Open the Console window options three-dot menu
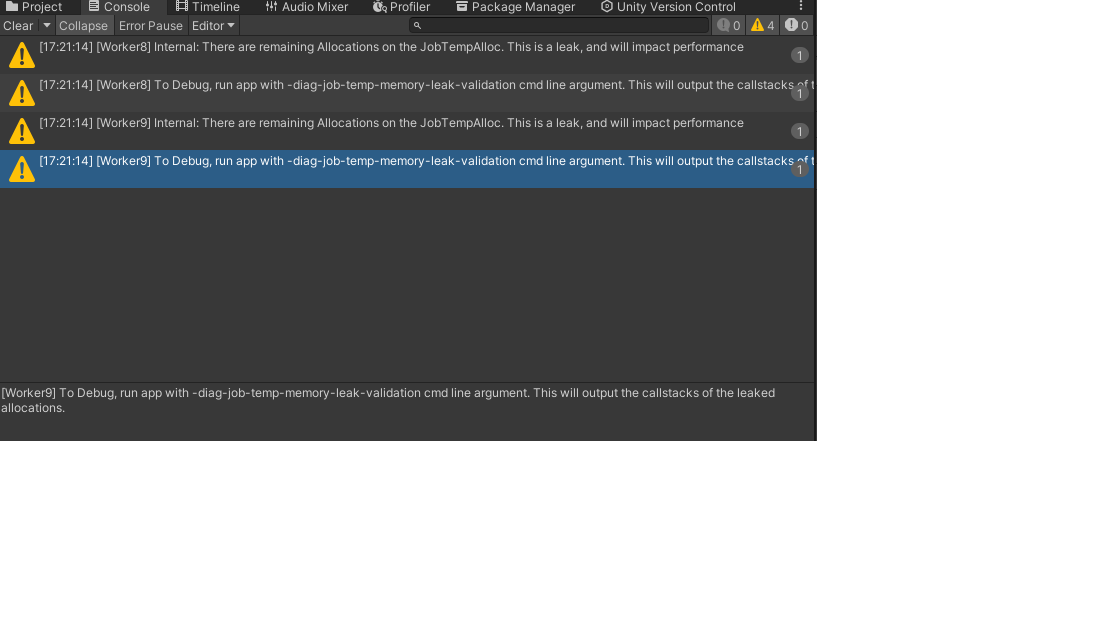The height and width of the screenshot is (623, 1107). click(800, 7)
